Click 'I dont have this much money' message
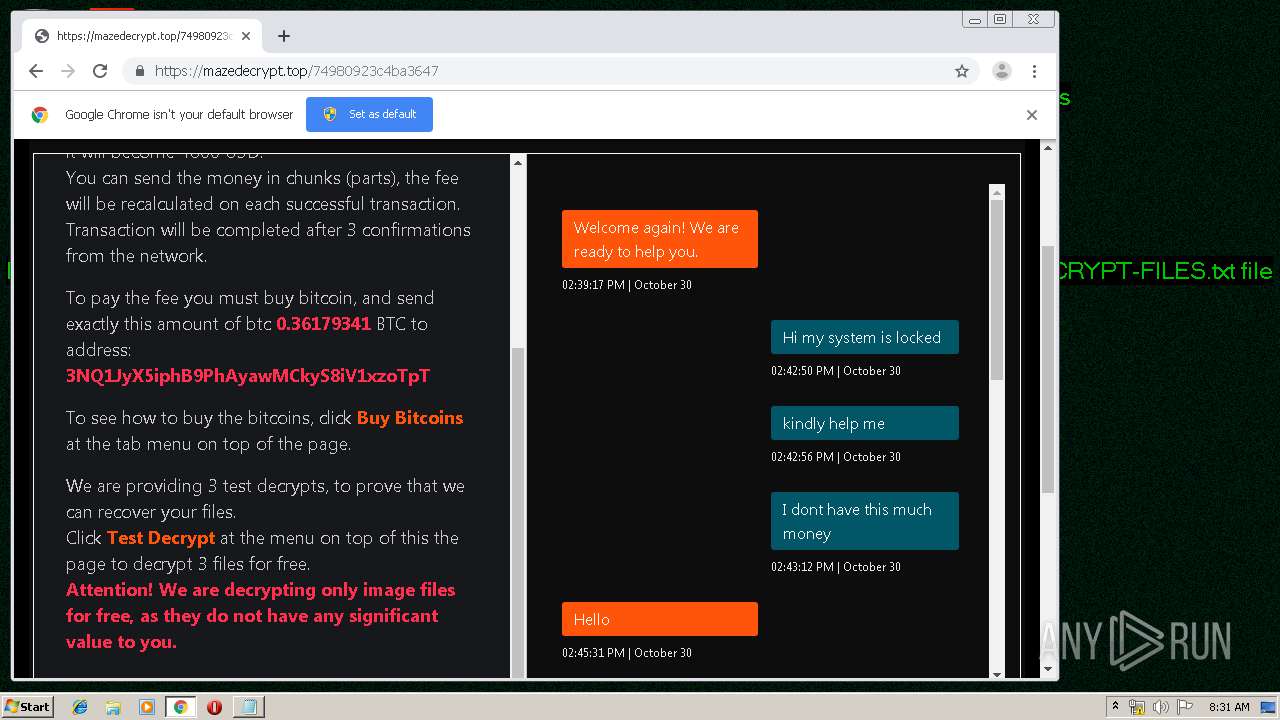The width and height of the screenshot is (1280, 720). (x=865, y=521)
